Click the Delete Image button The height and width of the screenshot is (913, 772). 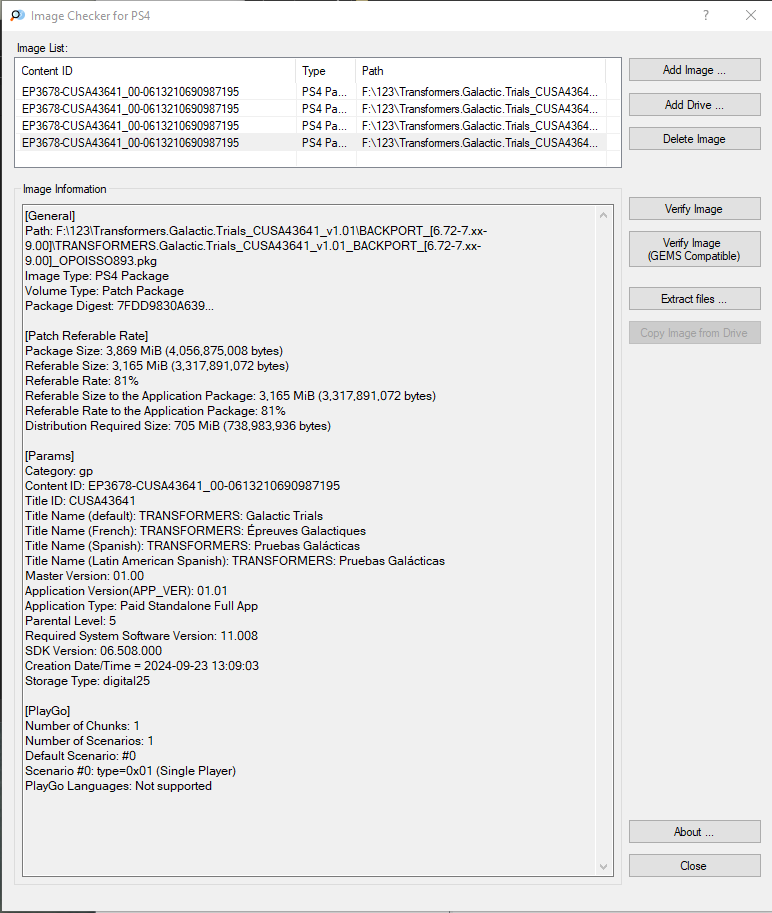click(x=695, y=139)
